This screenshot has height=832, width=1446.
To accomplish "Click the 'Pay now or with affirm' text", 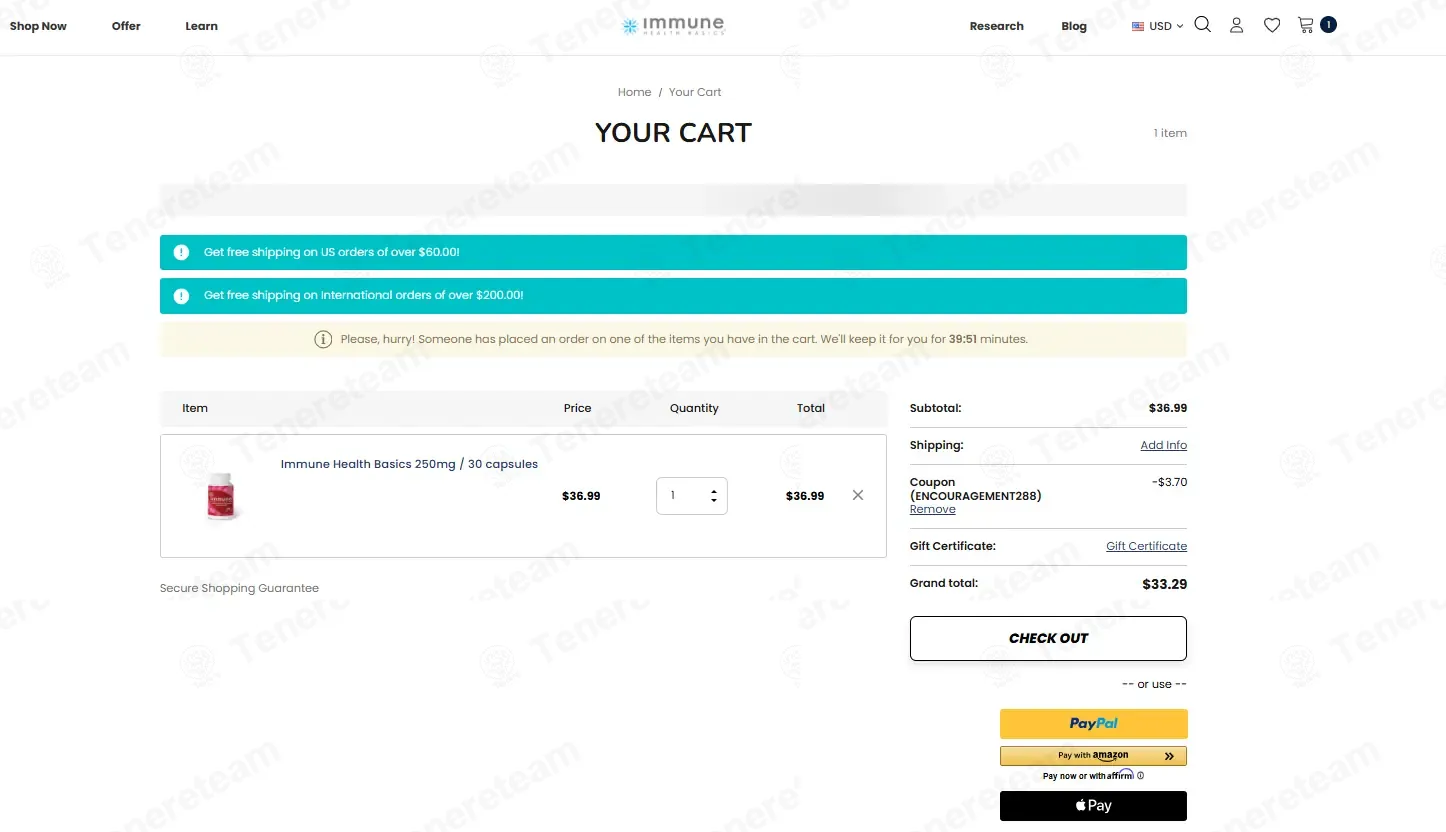I will click(1088, 776).
